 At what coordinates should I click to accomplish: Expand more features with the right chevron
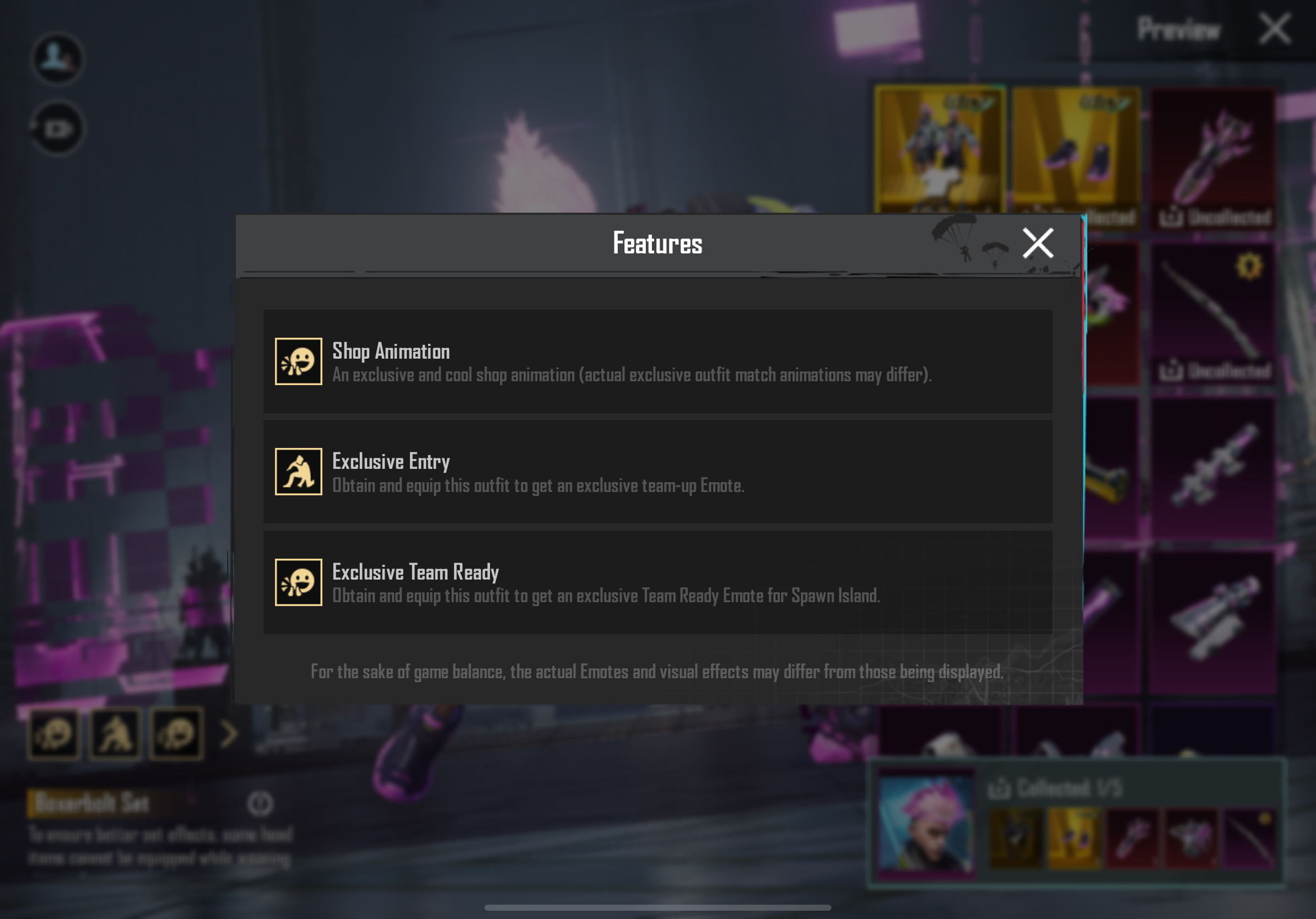point(229,733)
